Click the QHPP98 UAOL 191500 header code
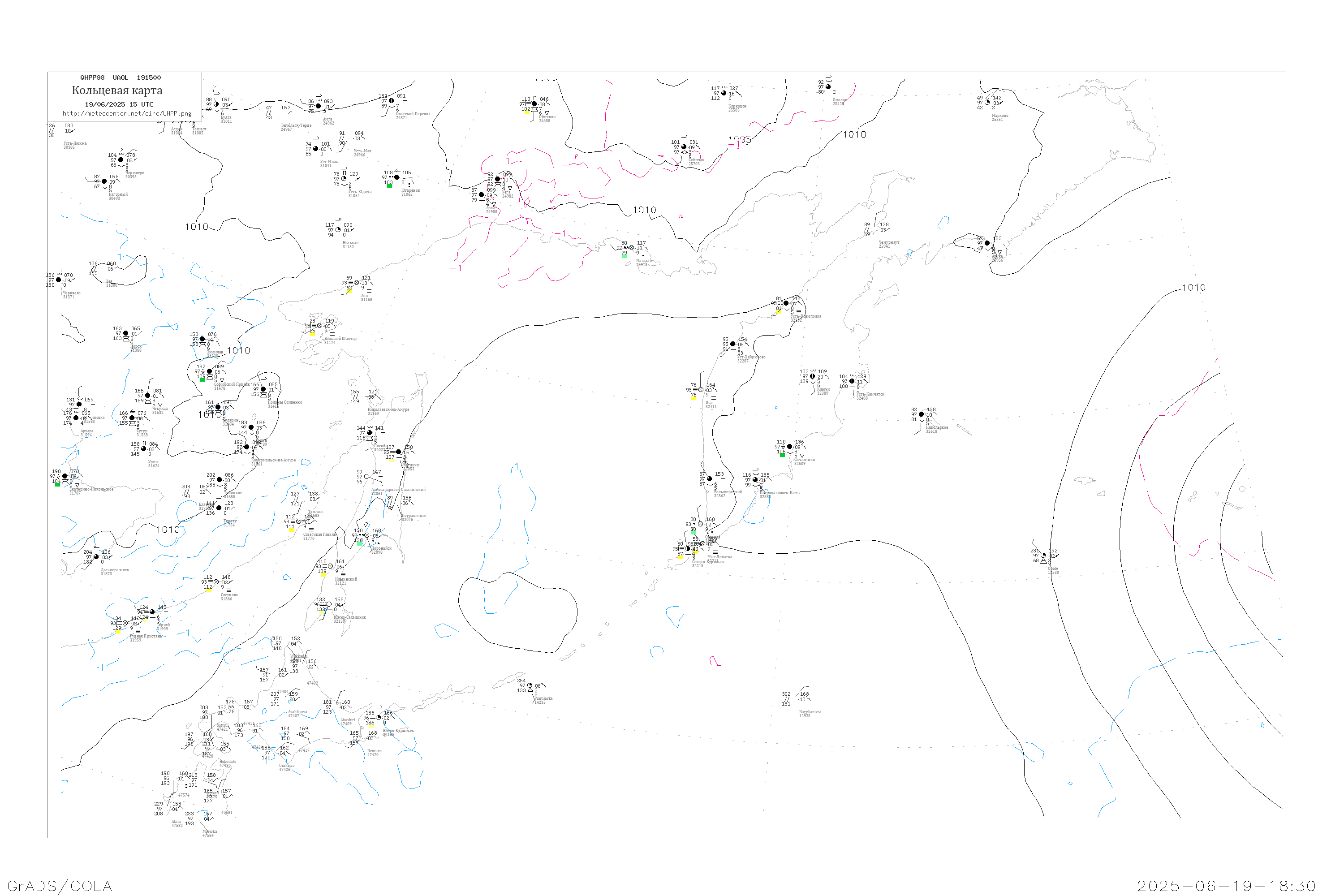Viewport: 1344px width, 896px height. (x=121, y=78)
